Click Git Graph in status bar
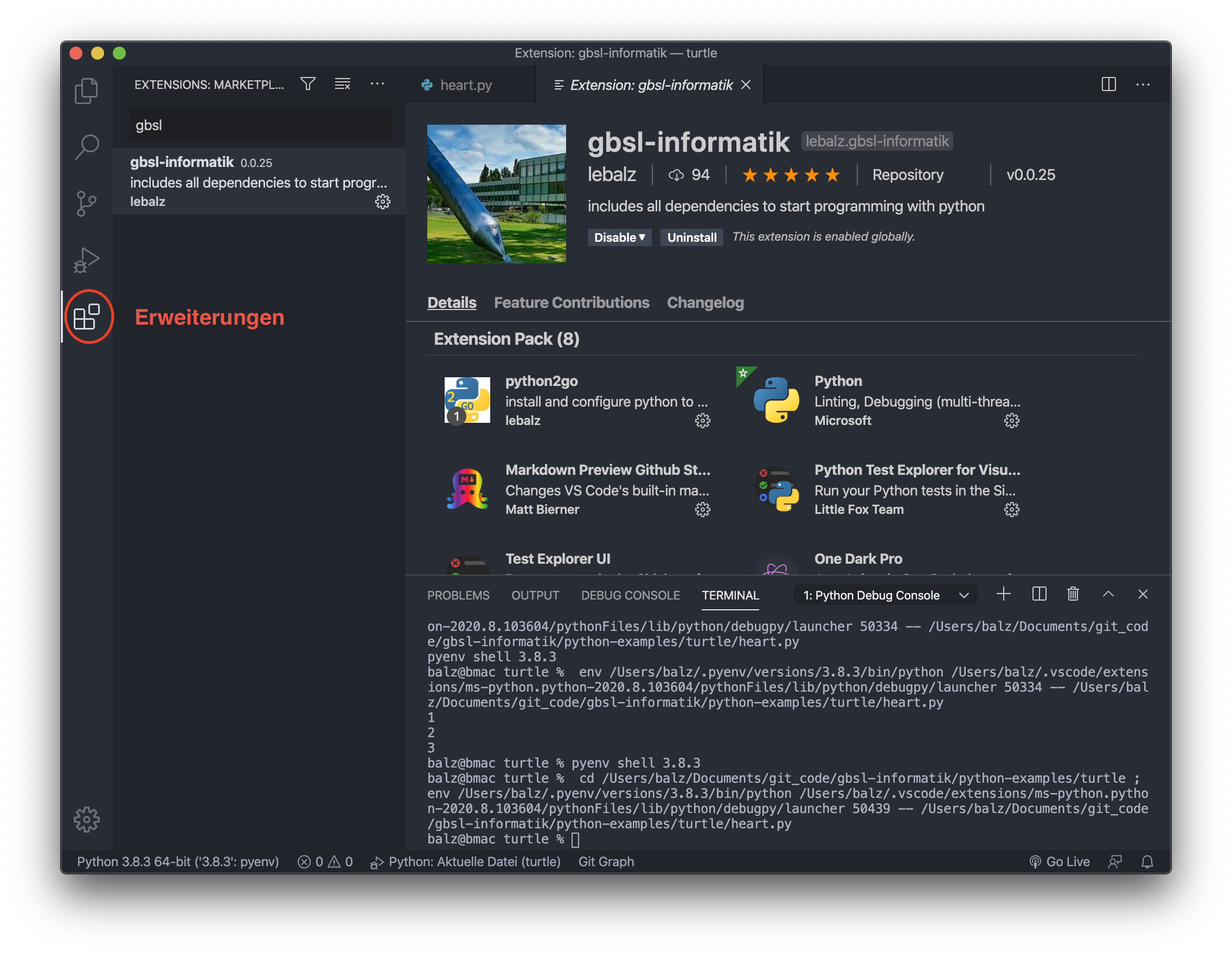Viewport: 1232px width, 954px height. (606, 861)
